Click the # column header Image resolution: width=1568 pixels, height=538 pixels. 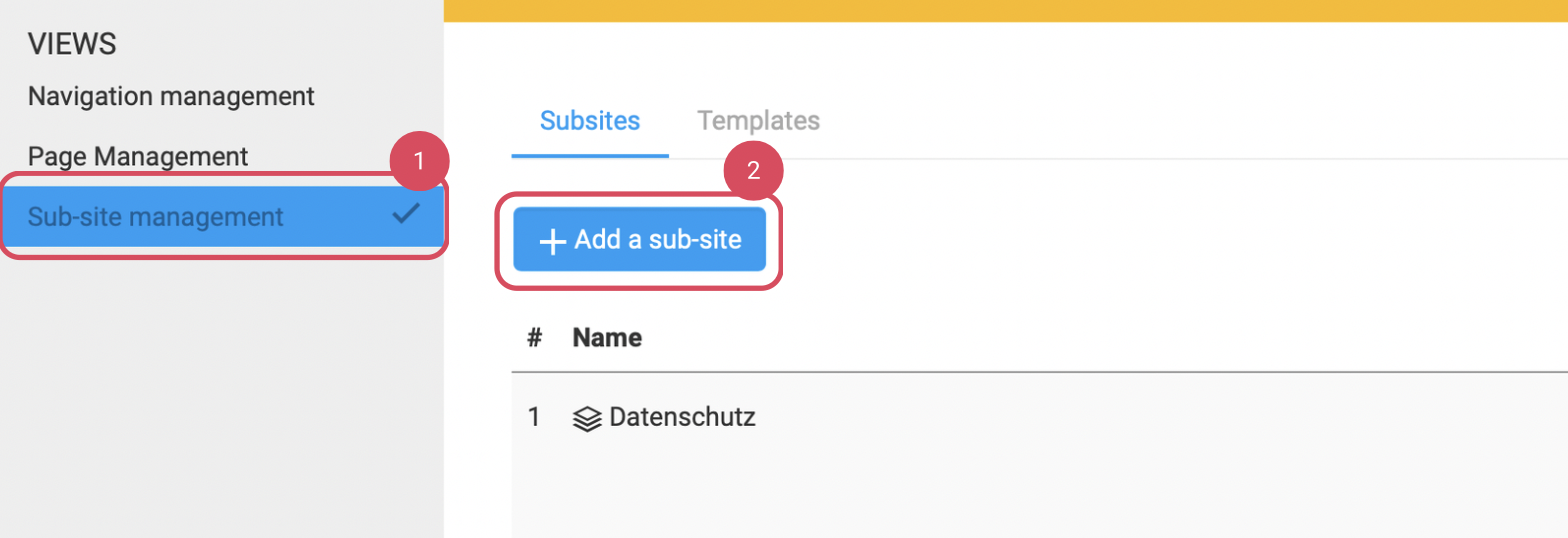point(534,338)
